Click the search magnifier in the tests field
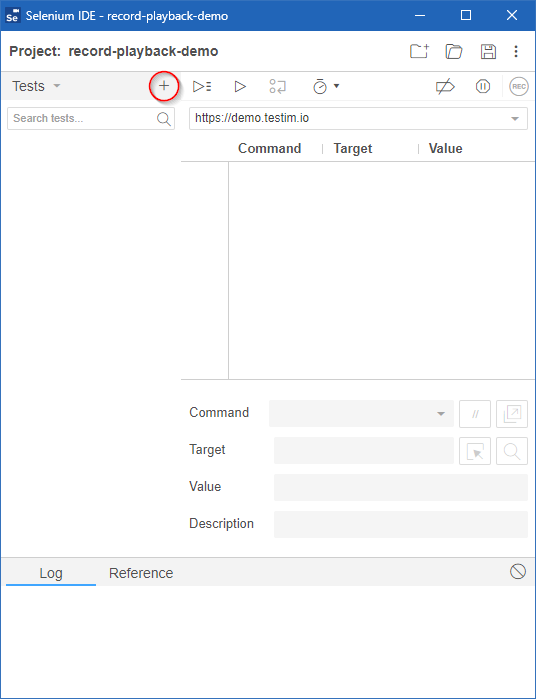This screenshot has width=536, height=699. pyautogui.click(x=164, y=119)
